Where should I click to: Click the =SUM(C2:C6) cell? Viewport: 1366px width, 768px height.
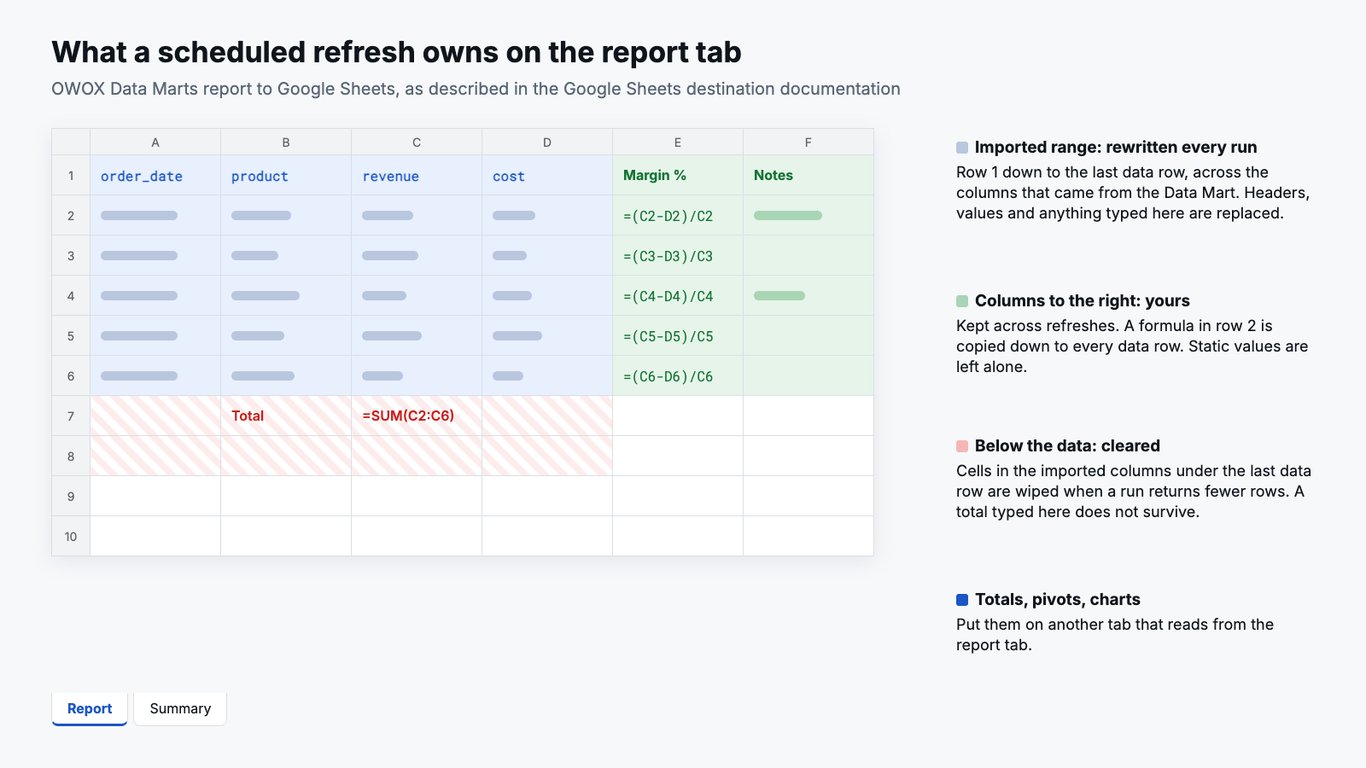tap(417, 416)
